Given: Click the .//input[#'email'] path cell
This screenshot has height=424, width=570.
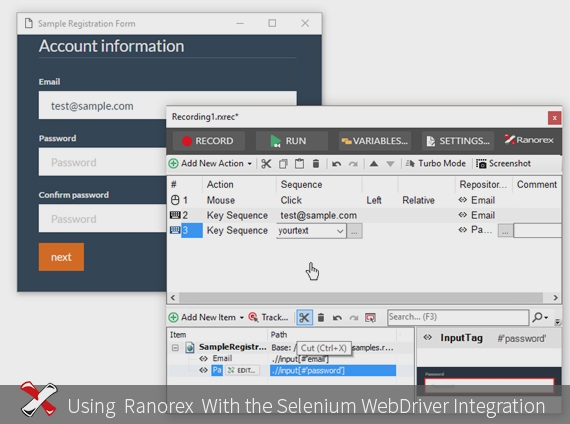Looking at the screenshot, I should 300,359.
